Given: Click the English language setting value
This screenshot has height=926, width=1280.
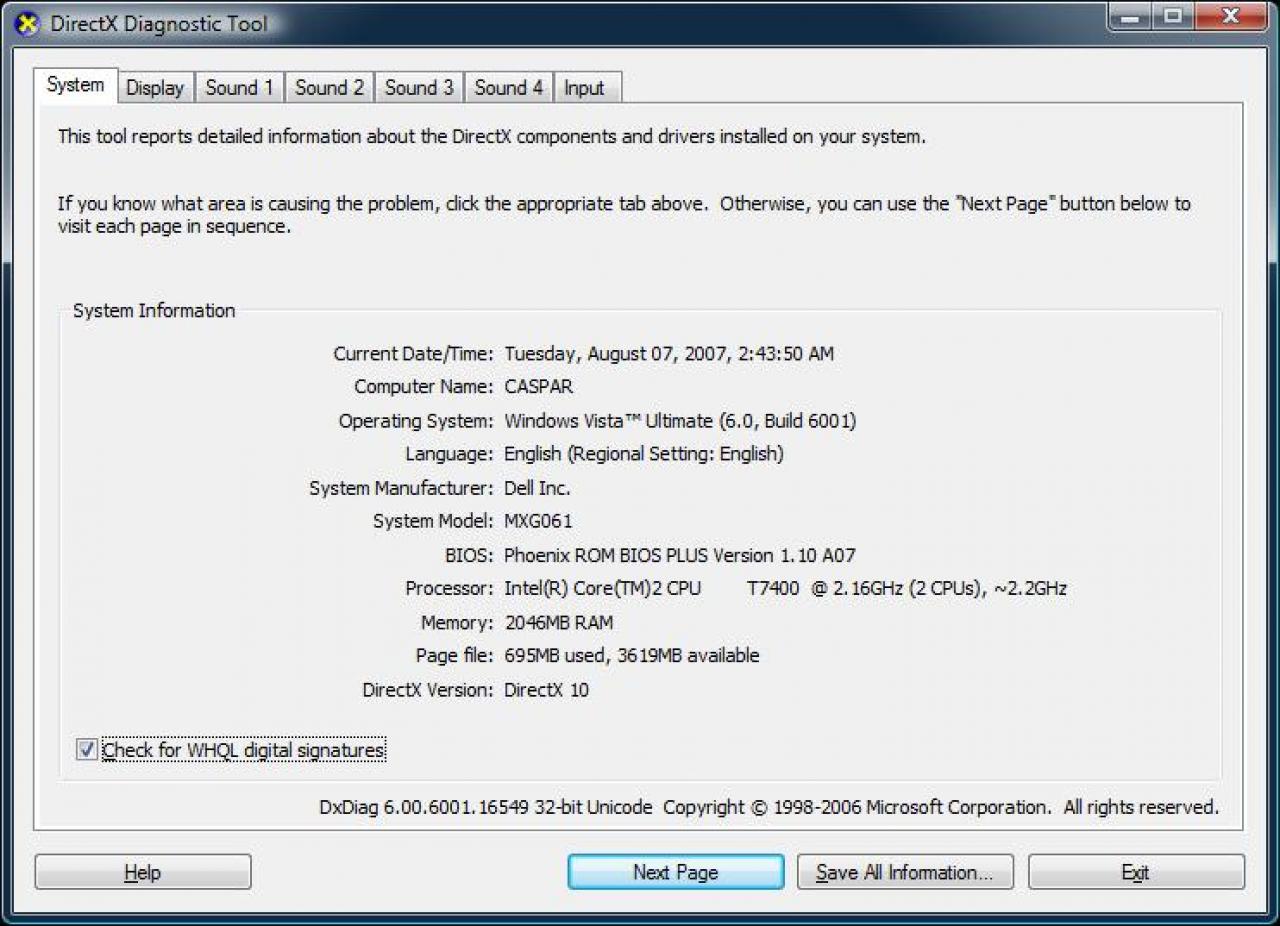Looking at the screenshot, I should [644, 454].
